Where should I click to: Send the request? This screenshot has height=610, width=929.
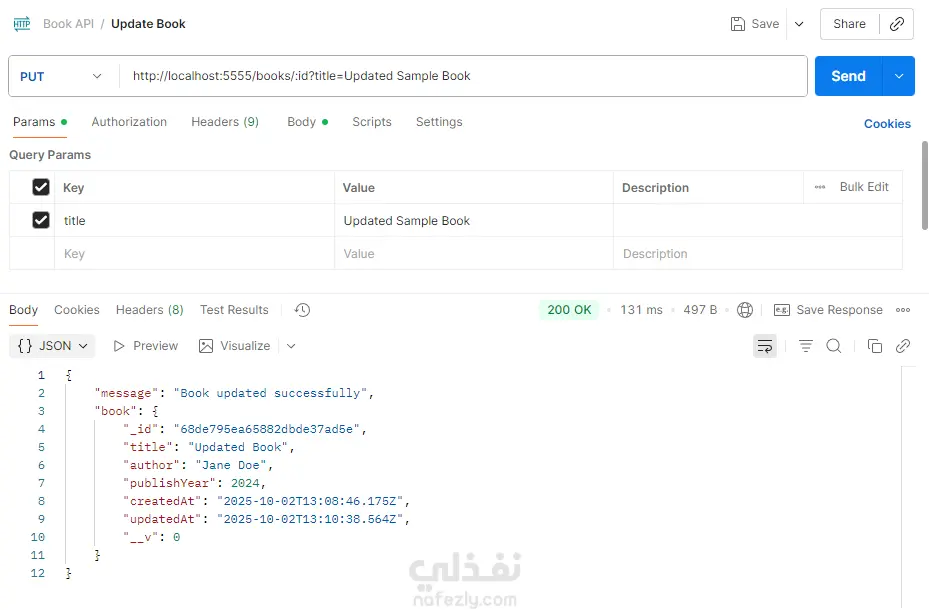point(848,76)
